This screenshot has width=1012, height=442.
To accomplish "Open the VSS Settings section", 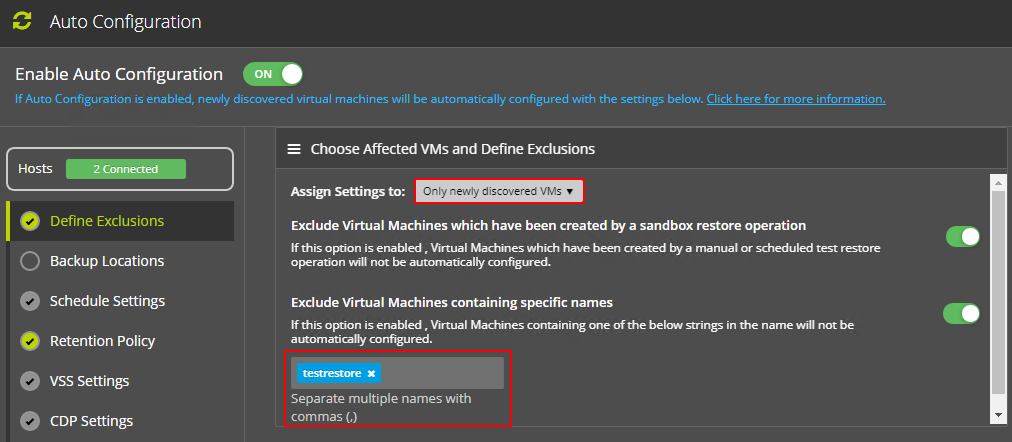I will coord(89,381).
